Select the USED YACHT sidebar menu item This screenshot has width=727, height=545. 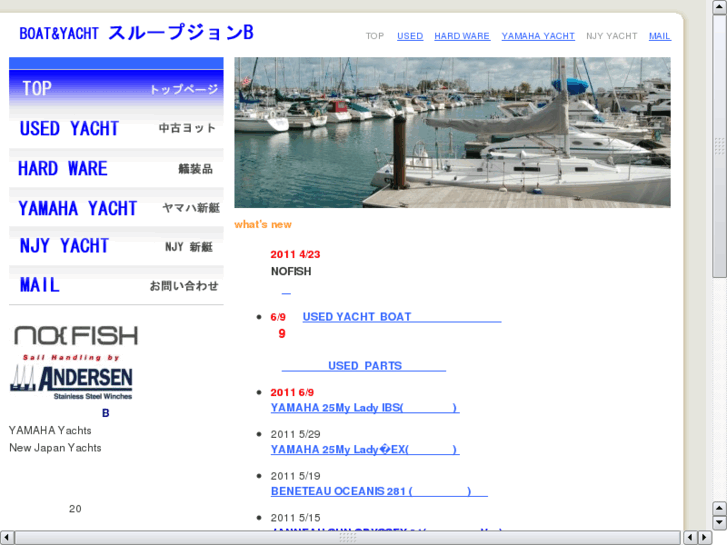coord(116,128)
